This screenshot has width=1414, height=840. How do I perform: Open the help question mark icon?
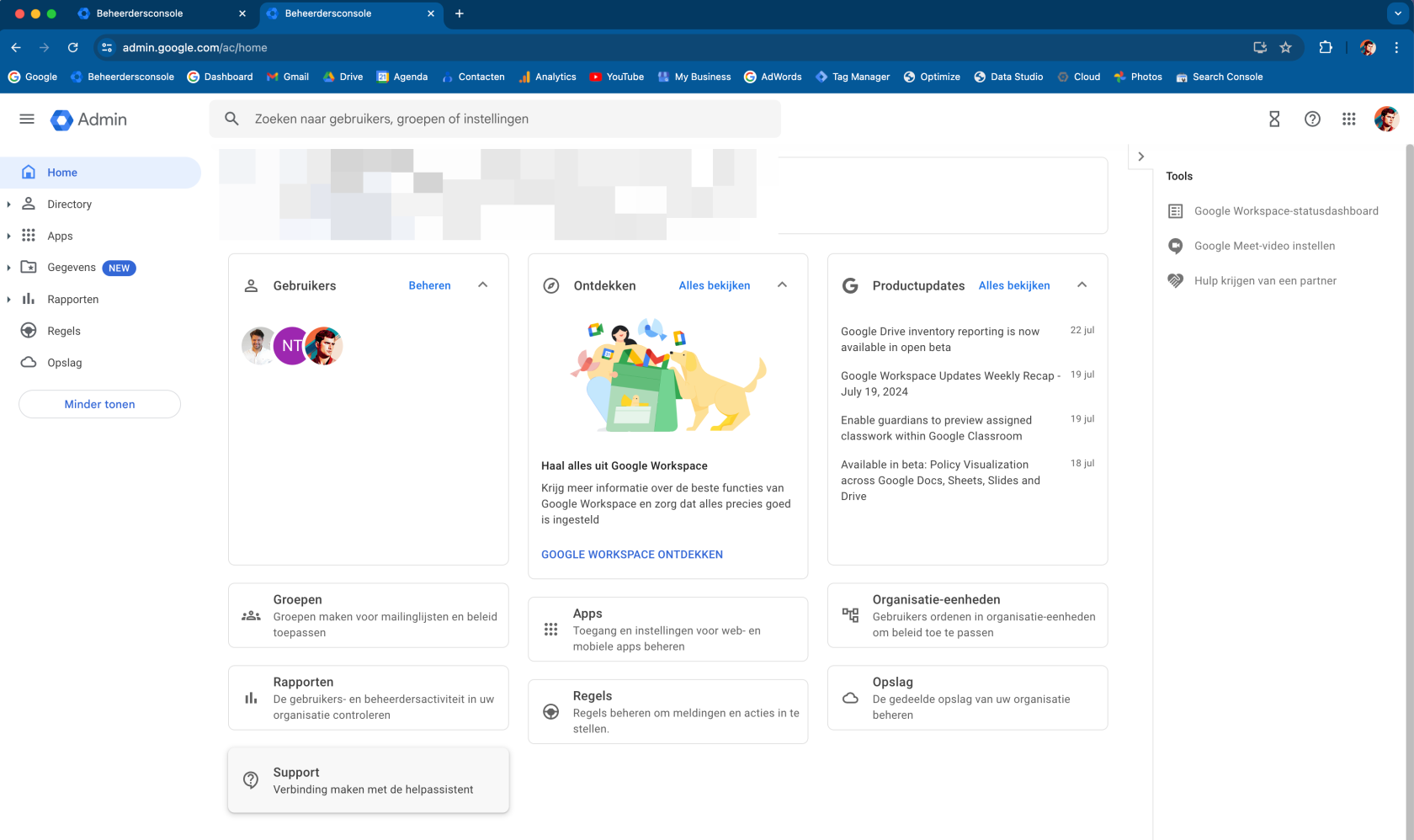click(x=1312, y=120)
